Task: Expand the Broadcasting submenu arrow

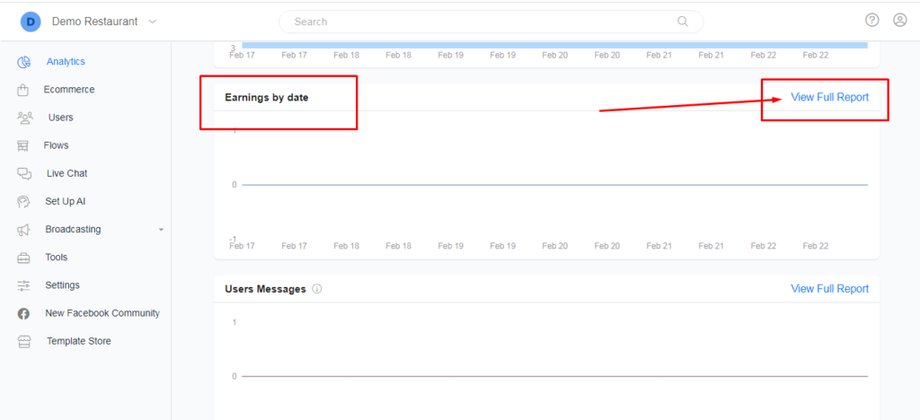Action: point(161,230)
